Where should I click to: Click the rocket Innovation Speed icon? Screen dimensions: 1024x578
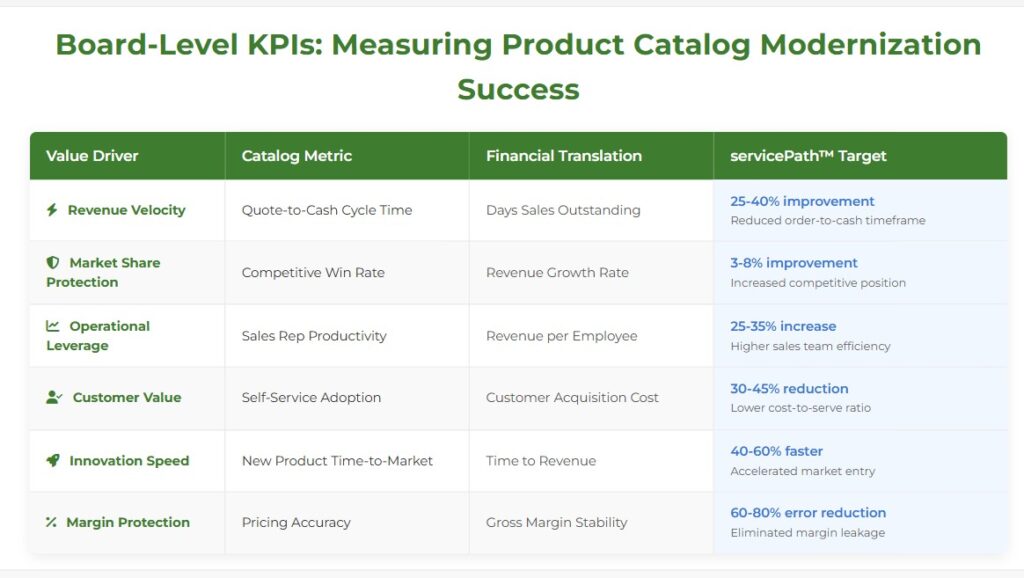click(x=53, y=461)
